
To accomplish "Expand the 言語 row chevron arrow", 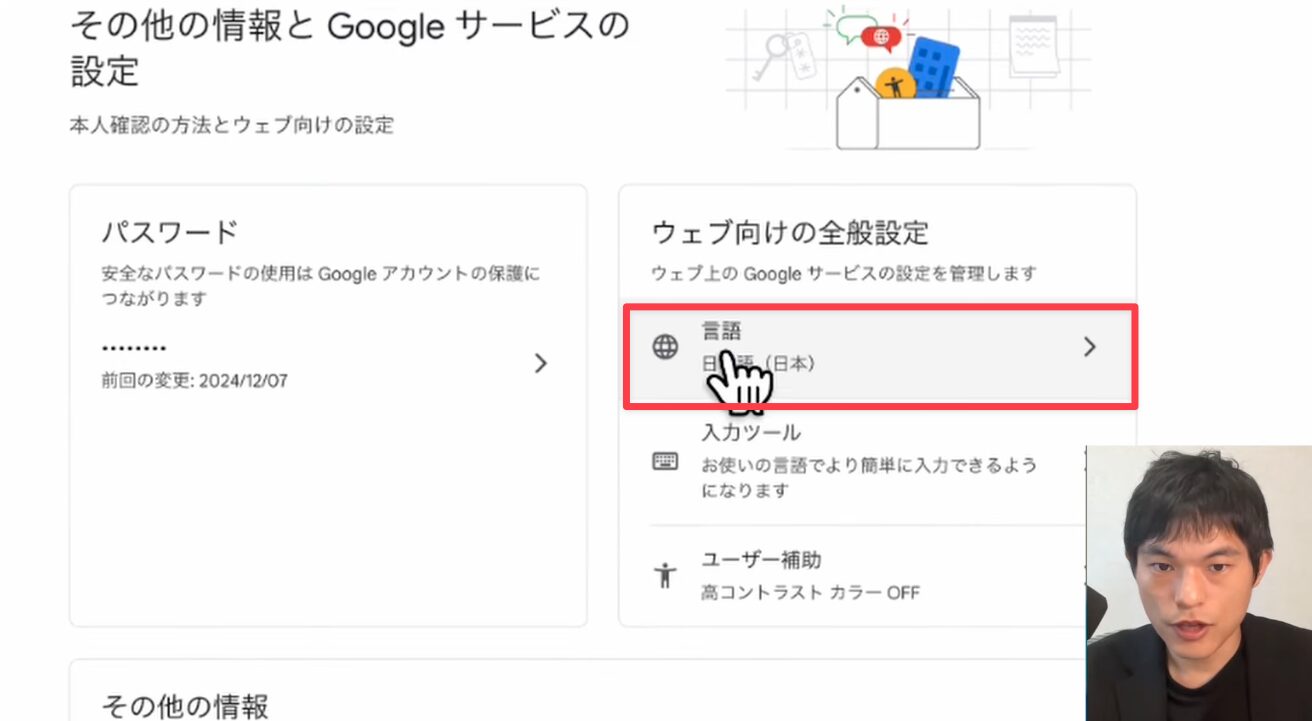I will (1090, 347).
